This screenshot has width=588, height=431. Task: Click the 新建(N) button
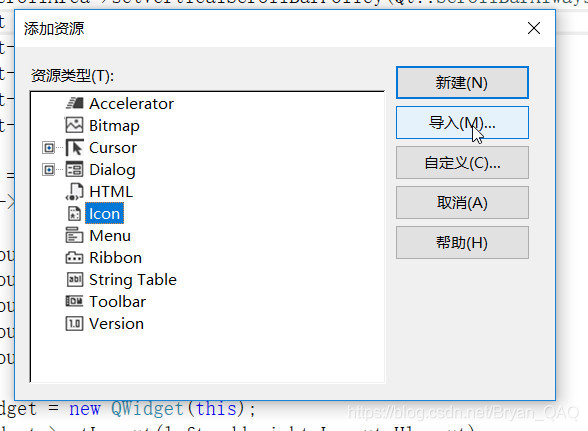coord(462,83)
